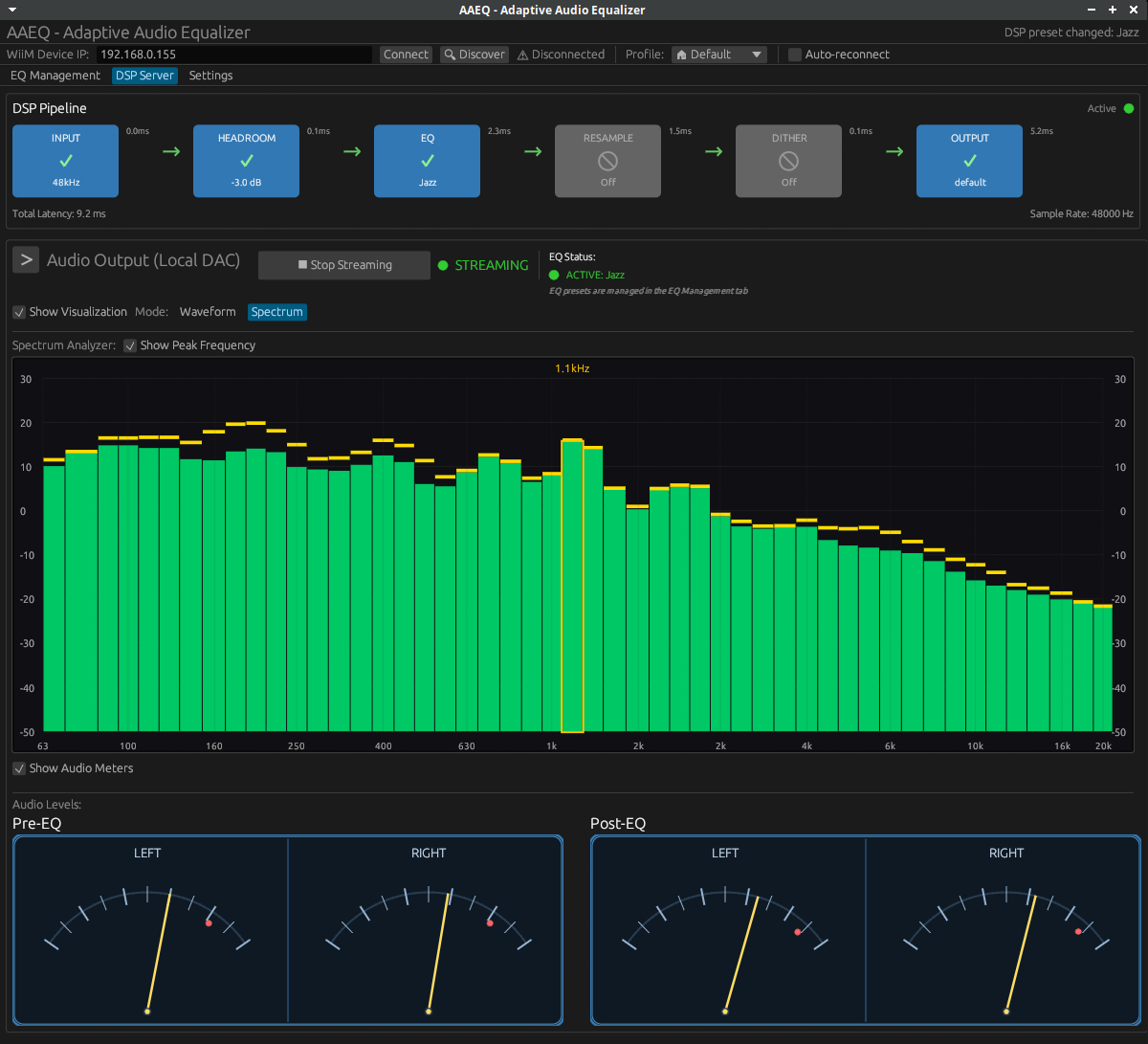Switch visualization mode to Waveform

pos(208,312)
